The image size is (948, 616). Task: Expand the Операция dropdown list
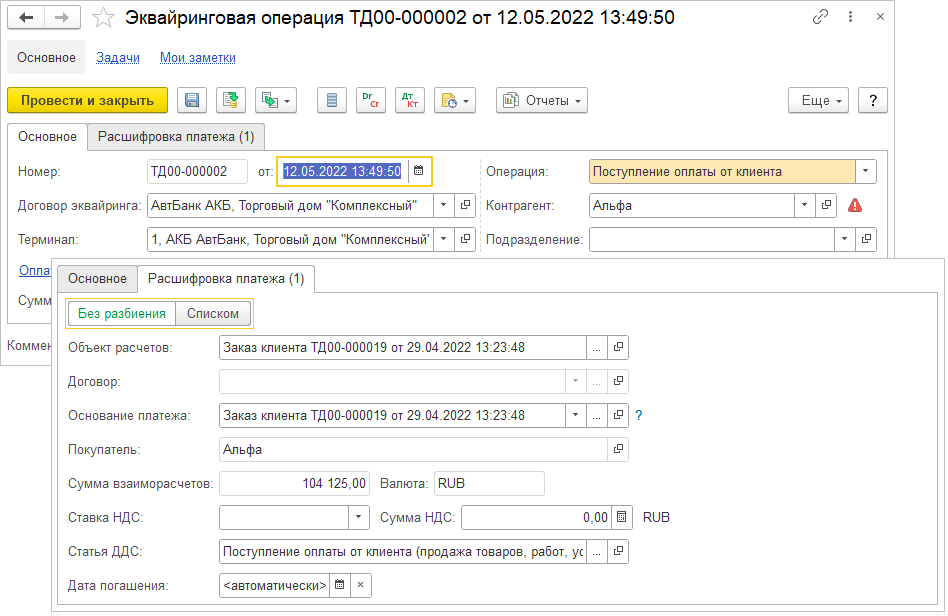click(865, 171)
